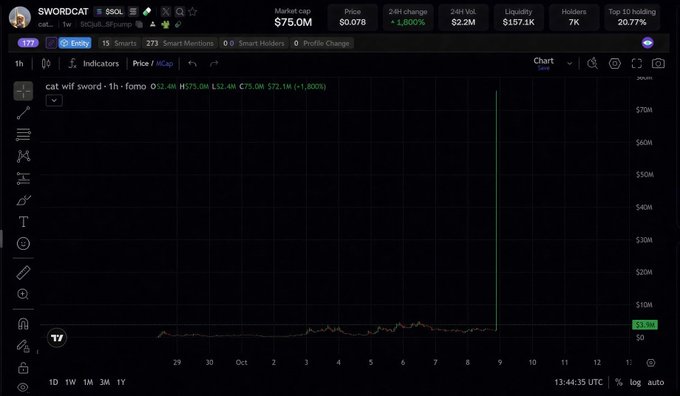Click the purple eye icon

coord(647,43)
